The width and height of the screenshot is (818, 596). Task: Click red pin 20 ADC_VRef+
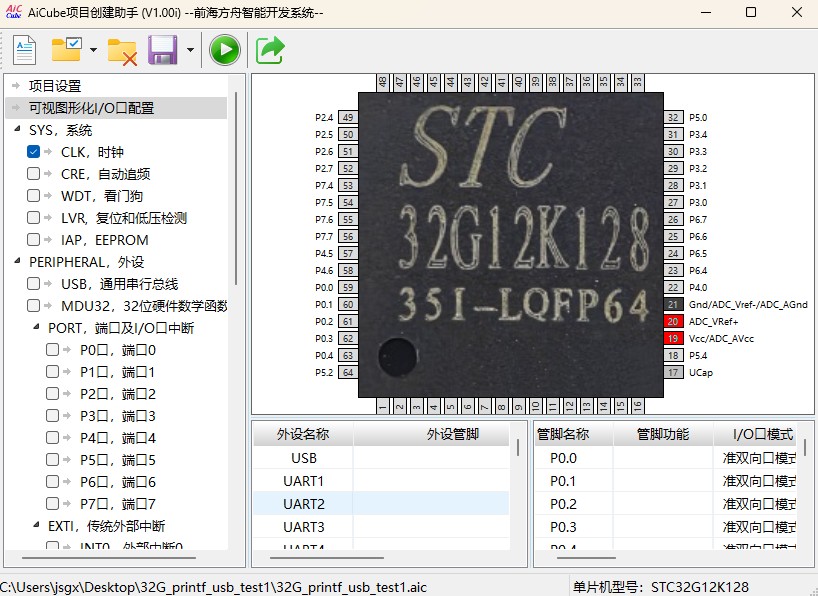click(x=673, y=321)
